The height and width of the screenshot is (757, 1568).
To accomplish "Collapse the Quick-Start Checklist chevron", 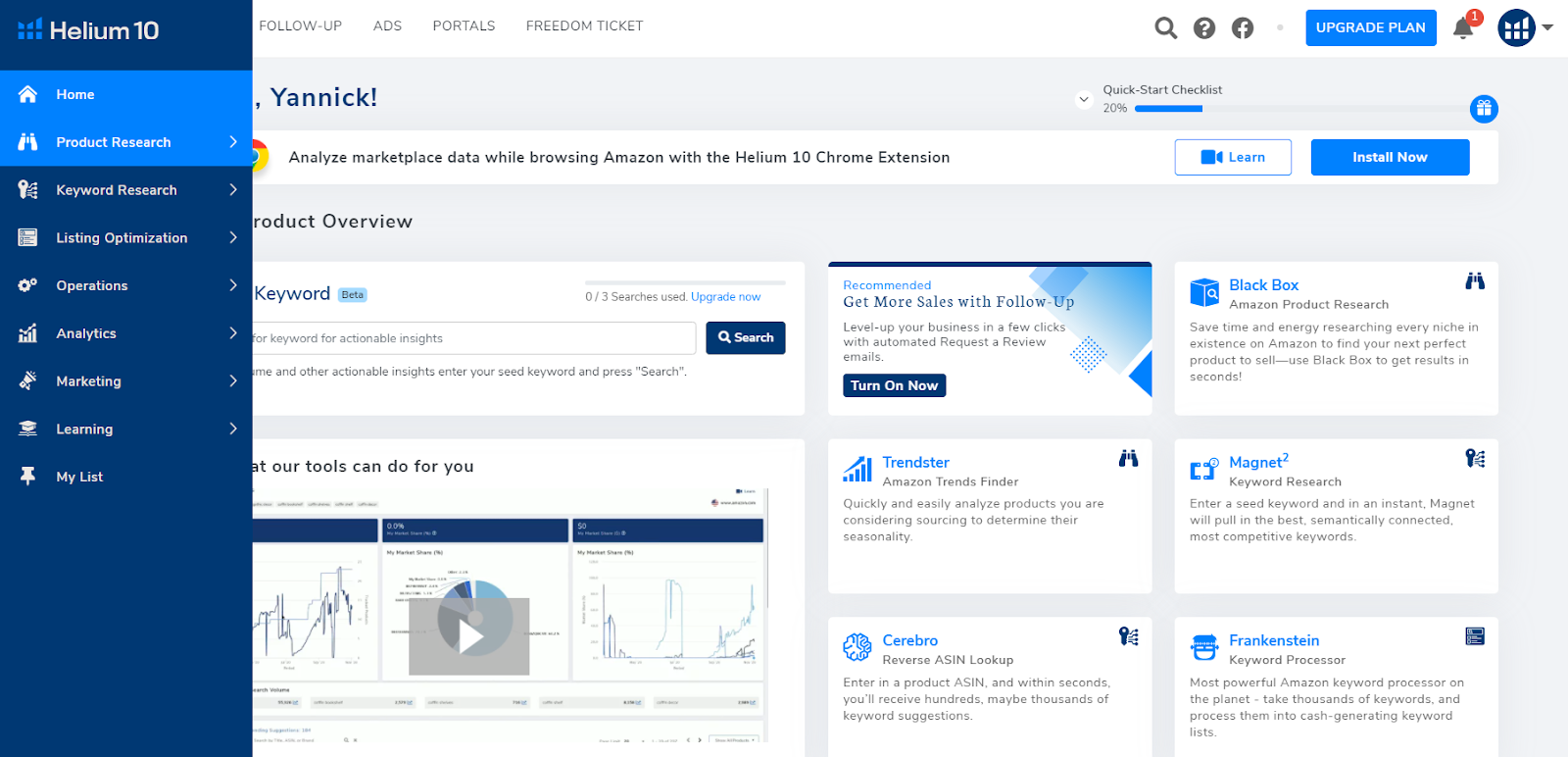I will (1084, 99).
